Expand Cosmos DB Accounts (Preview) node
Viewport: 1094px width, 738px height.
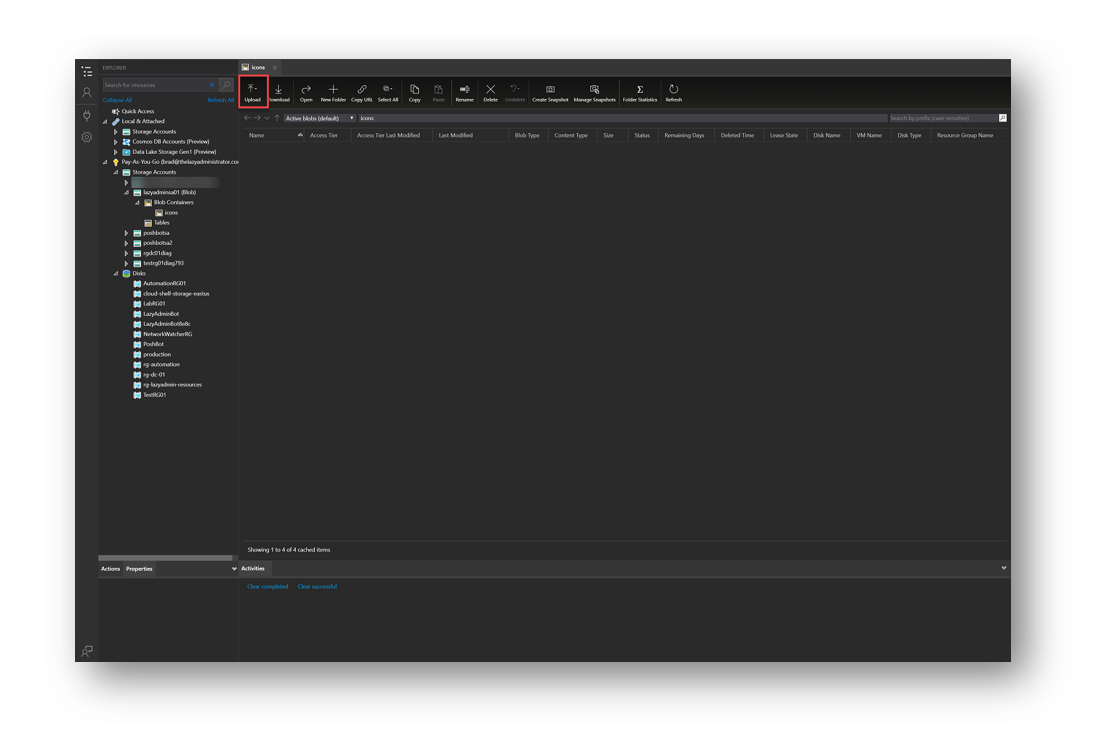pos(116,142)
